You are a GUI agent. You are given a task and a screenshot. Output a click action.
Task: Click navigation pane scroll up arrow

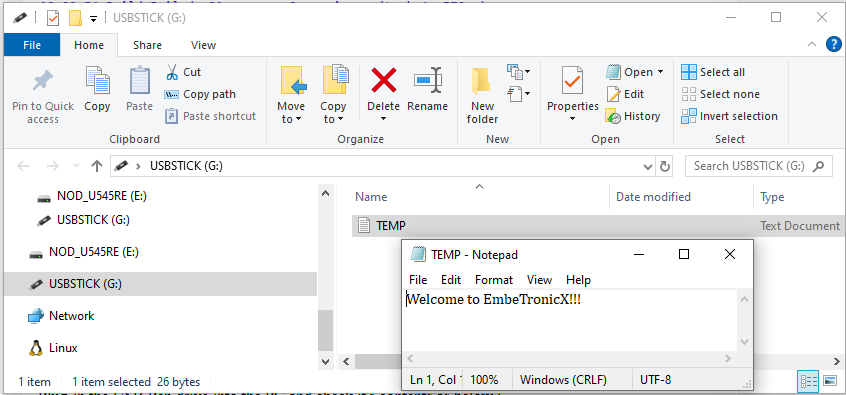click(325, 193)
